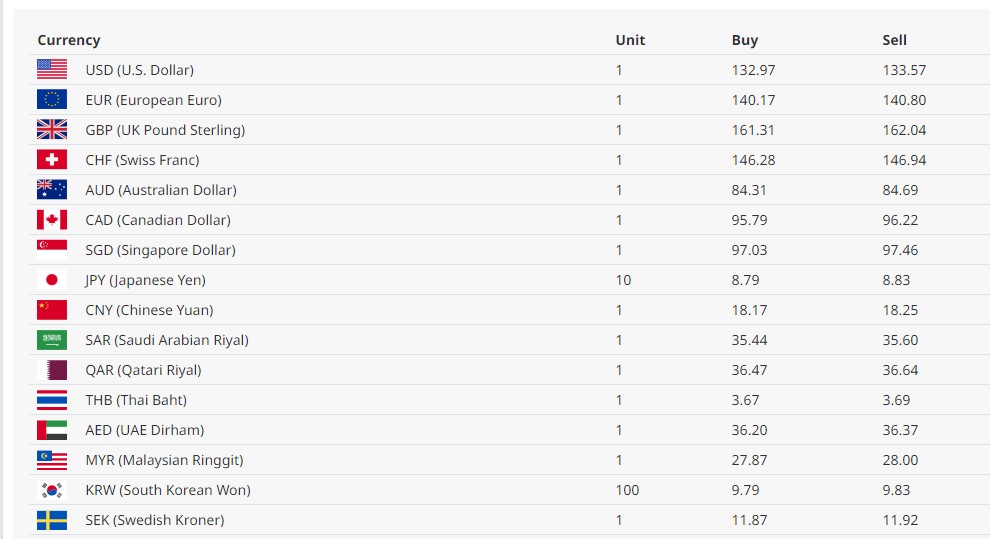Select the SGD (Singapore Dollar) row label

coord(161,250)
